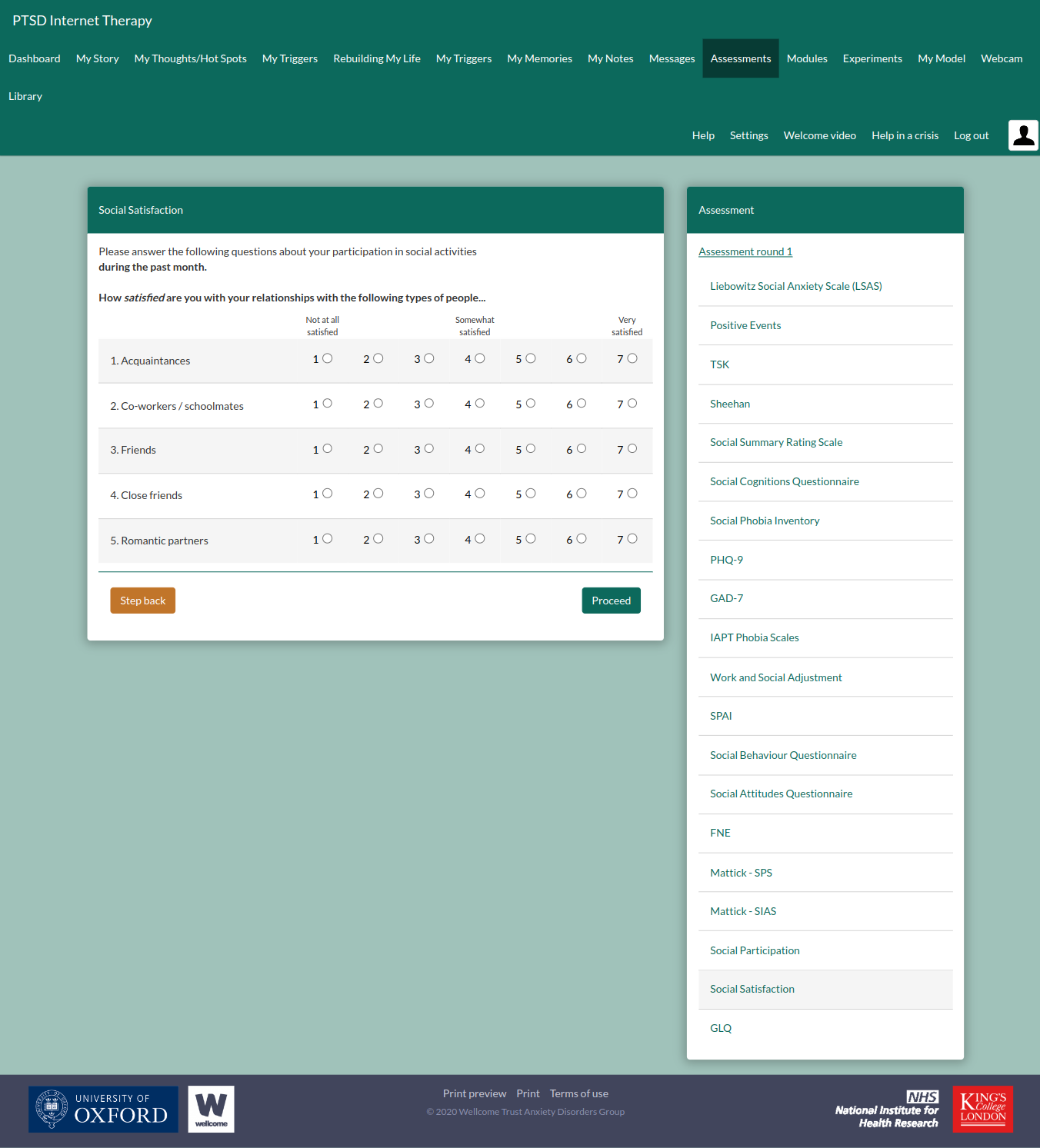Image resolution: width=1040 pixels, height=1148 pixels.
Task: Click the Step back button
Action: [142, 601]
